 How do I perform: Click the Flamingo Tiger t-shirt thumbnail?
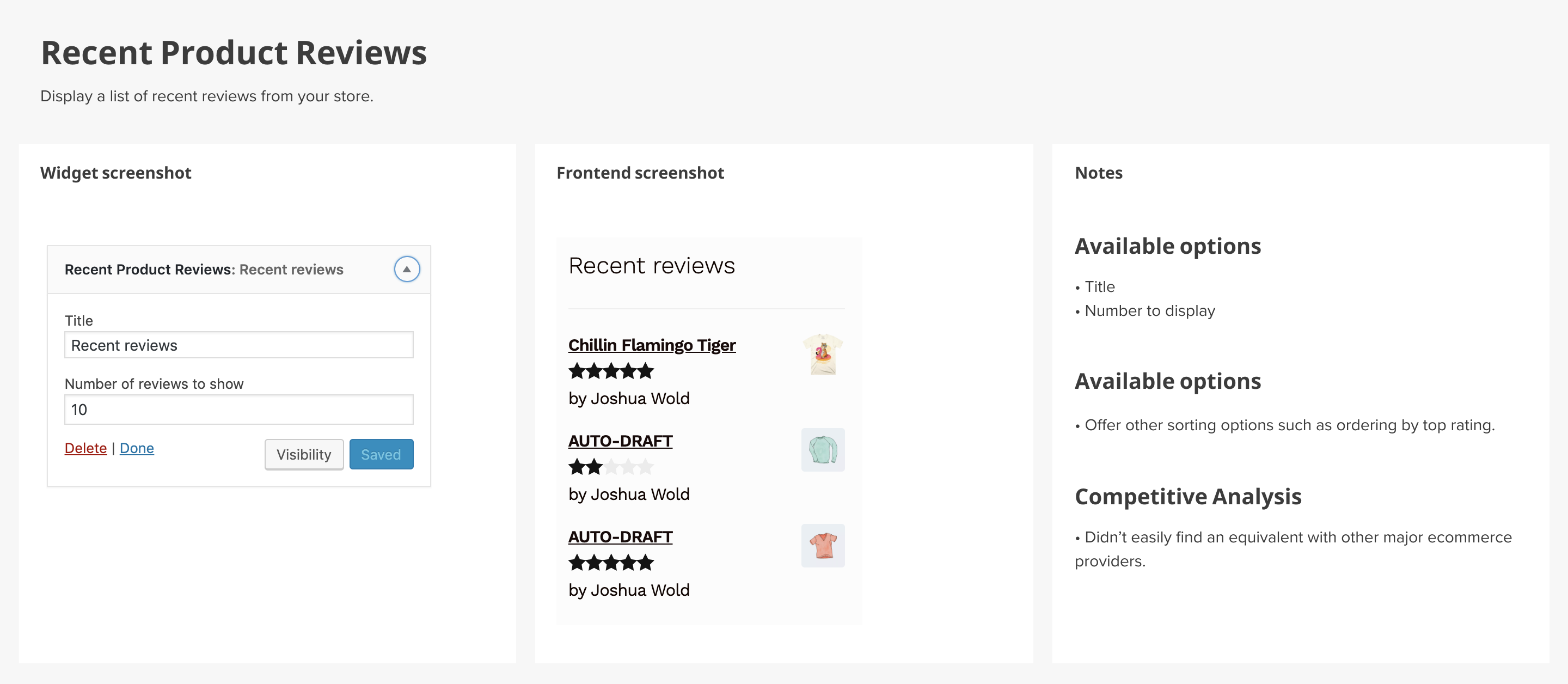pyautogui.click(x=822, y=354)
